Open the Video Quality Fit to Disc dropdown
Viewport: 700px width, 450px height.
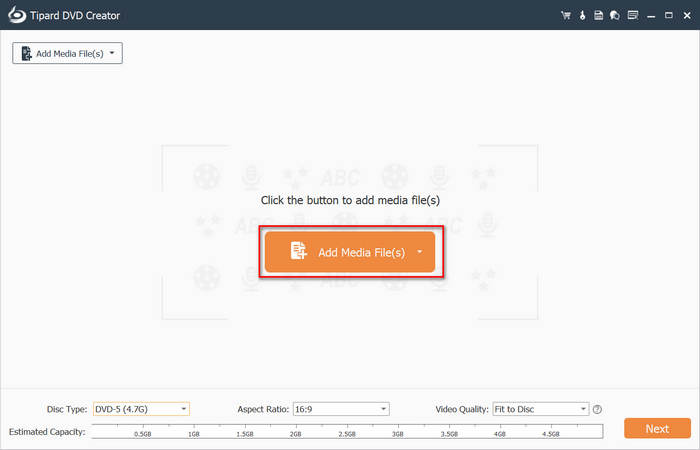[541, 409]
